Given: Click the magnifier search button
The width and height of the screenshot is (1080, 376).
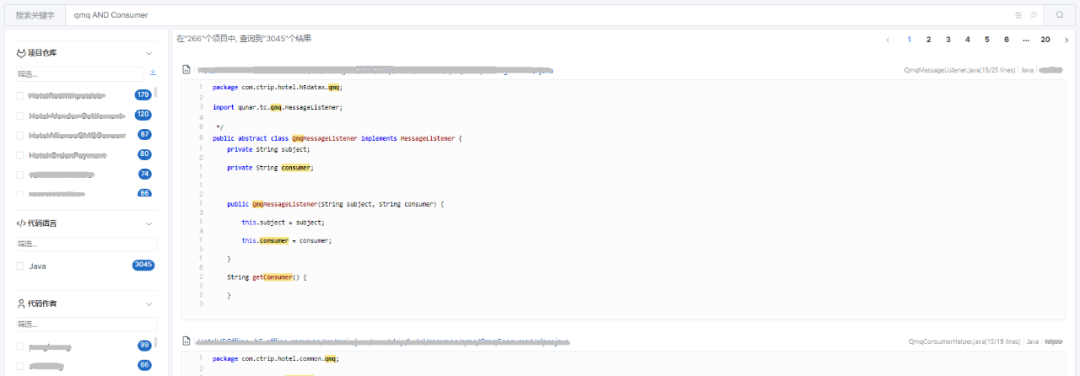Looking at the screenshot, I should 1059,15.
